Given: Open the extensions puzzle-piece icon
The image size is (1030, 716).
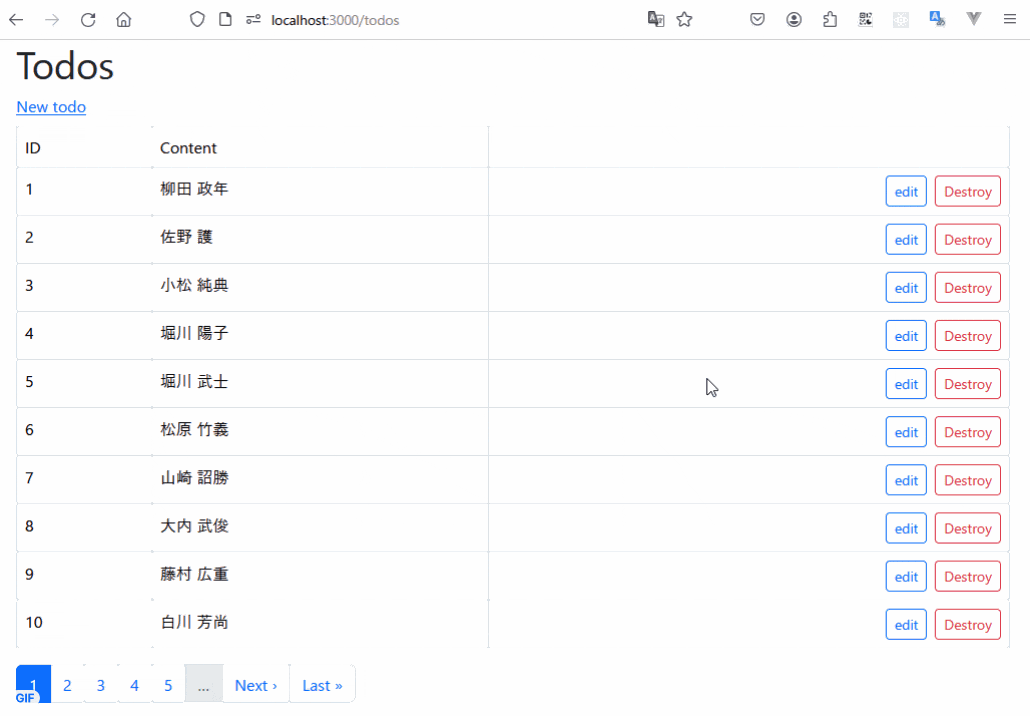Looking at the screenshot, I should pos(830,19).
